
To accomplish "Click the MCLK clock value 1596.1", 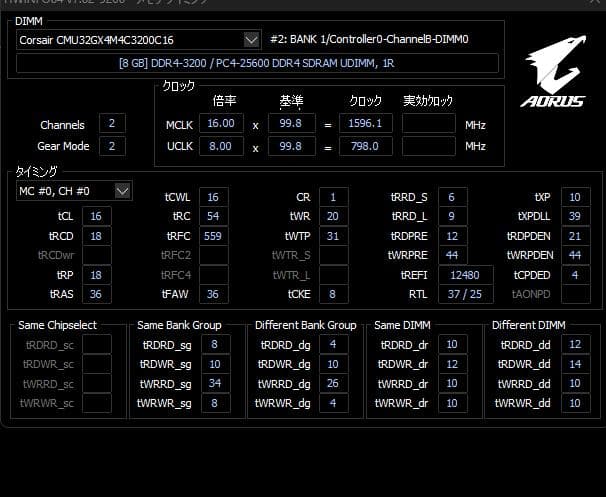I will tap(366, 124).
